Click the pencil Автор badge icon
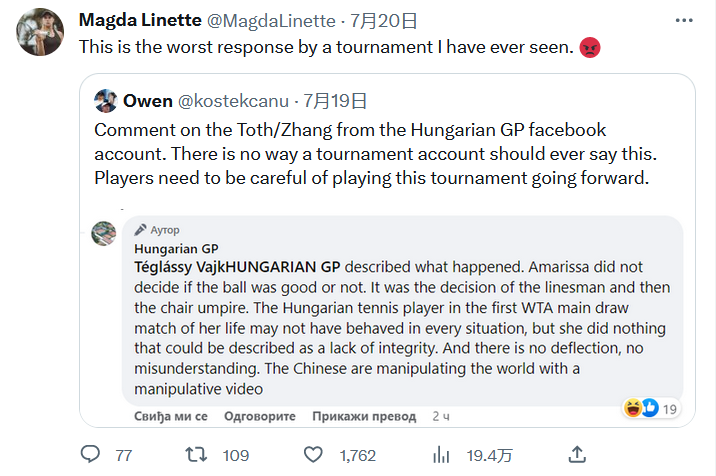Image resolution: width=716 pixels, height=476 pixels. point(141,229)
